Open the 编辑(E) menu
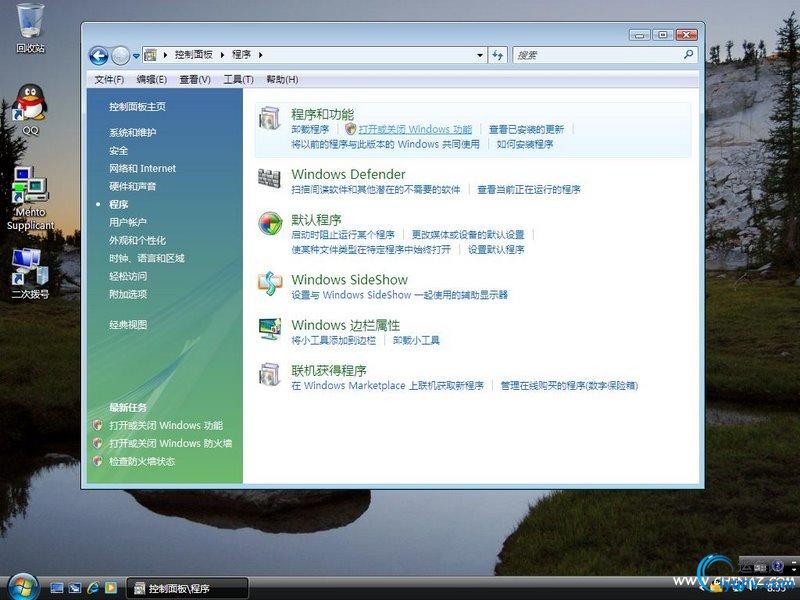This screenshot has height=600, width=800. point(152,80)
